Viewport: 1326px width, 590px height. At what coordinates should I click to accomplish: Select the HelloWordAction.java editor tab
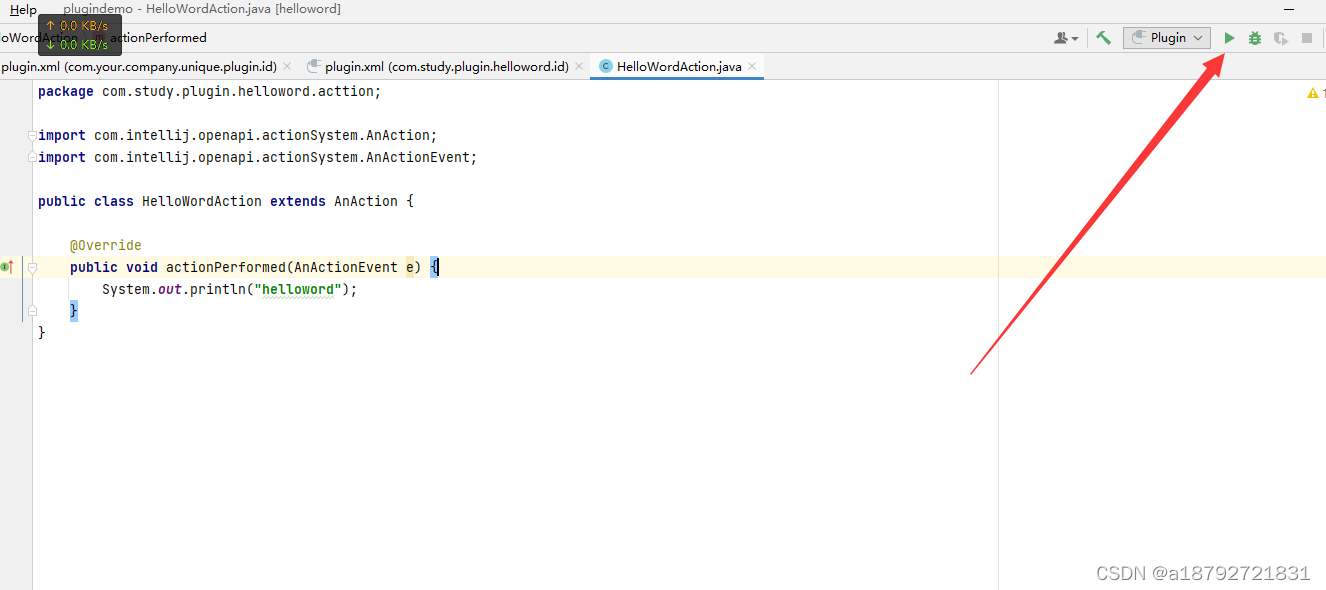pyautogui.click(x=678, y=66)
